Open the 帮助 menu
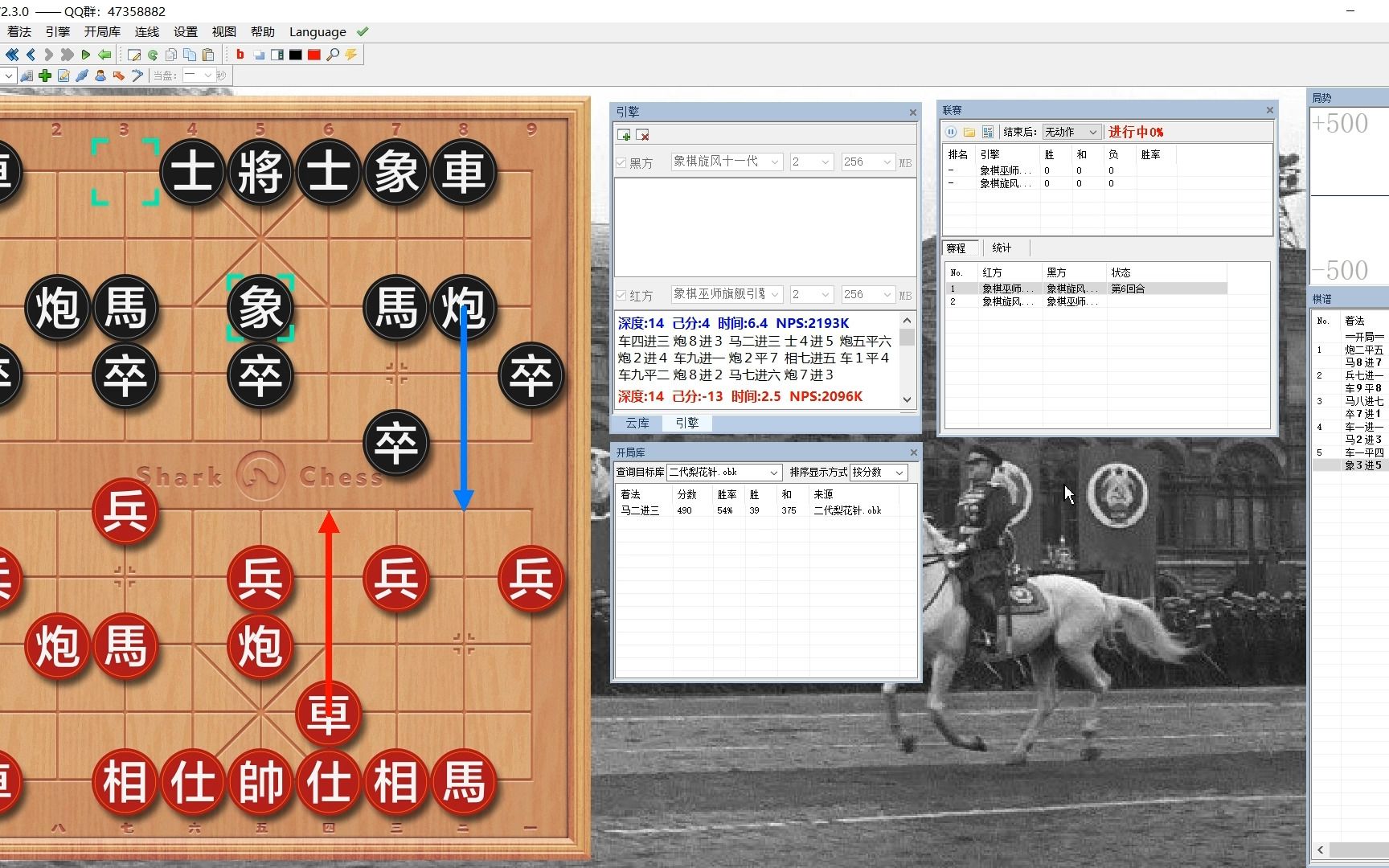The height and width of the screenshot is (868, 1389). pyautogui.click(x=263, y=32)
